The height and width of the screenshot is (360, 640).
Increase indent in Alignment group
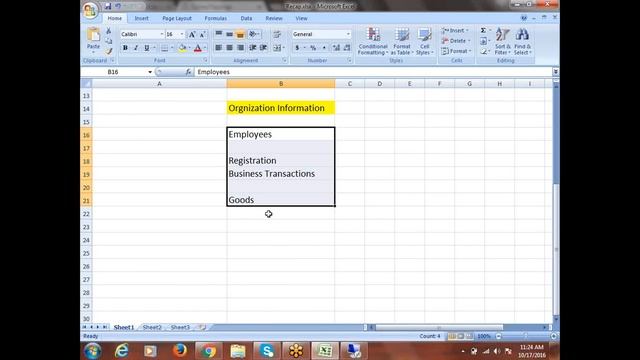point(264,48)
